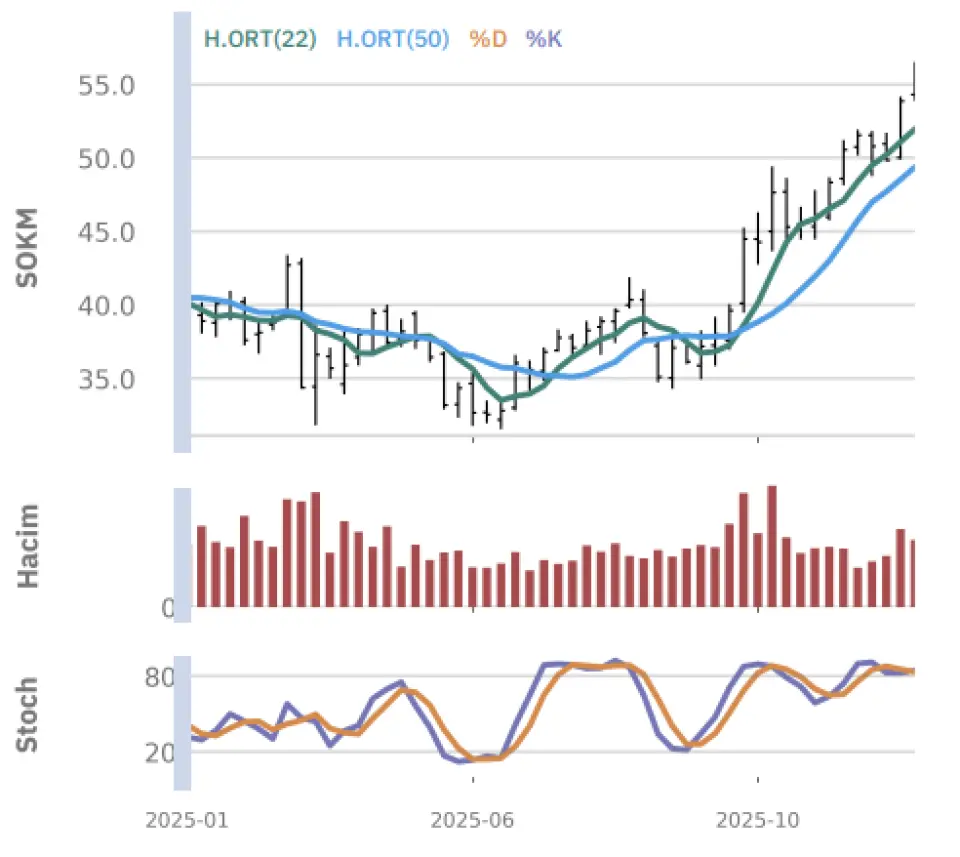Click the Stoch axis title

(x=28, y=714)
